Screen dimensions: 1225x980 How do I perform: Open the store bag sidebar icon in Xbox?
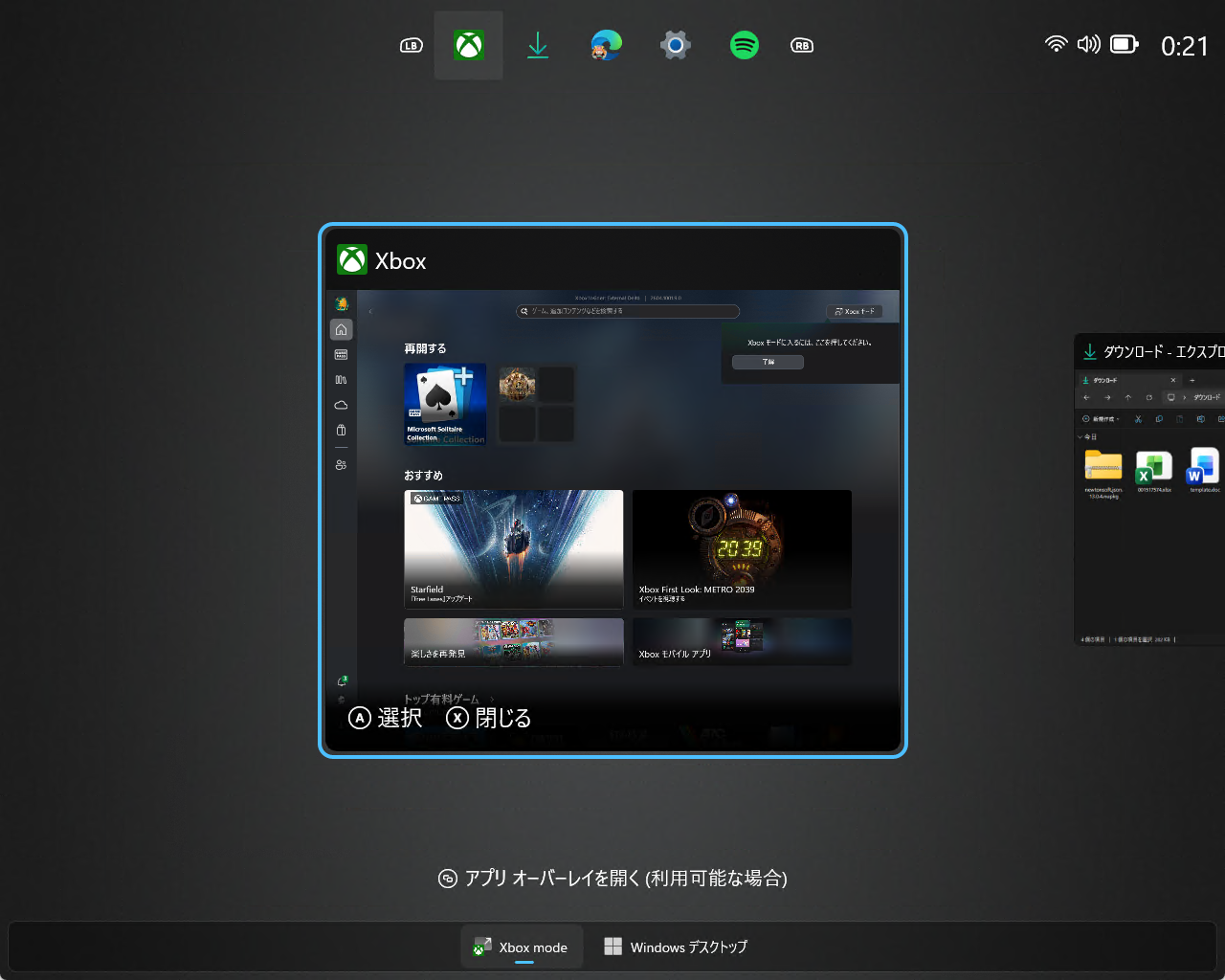pos(341,431)
